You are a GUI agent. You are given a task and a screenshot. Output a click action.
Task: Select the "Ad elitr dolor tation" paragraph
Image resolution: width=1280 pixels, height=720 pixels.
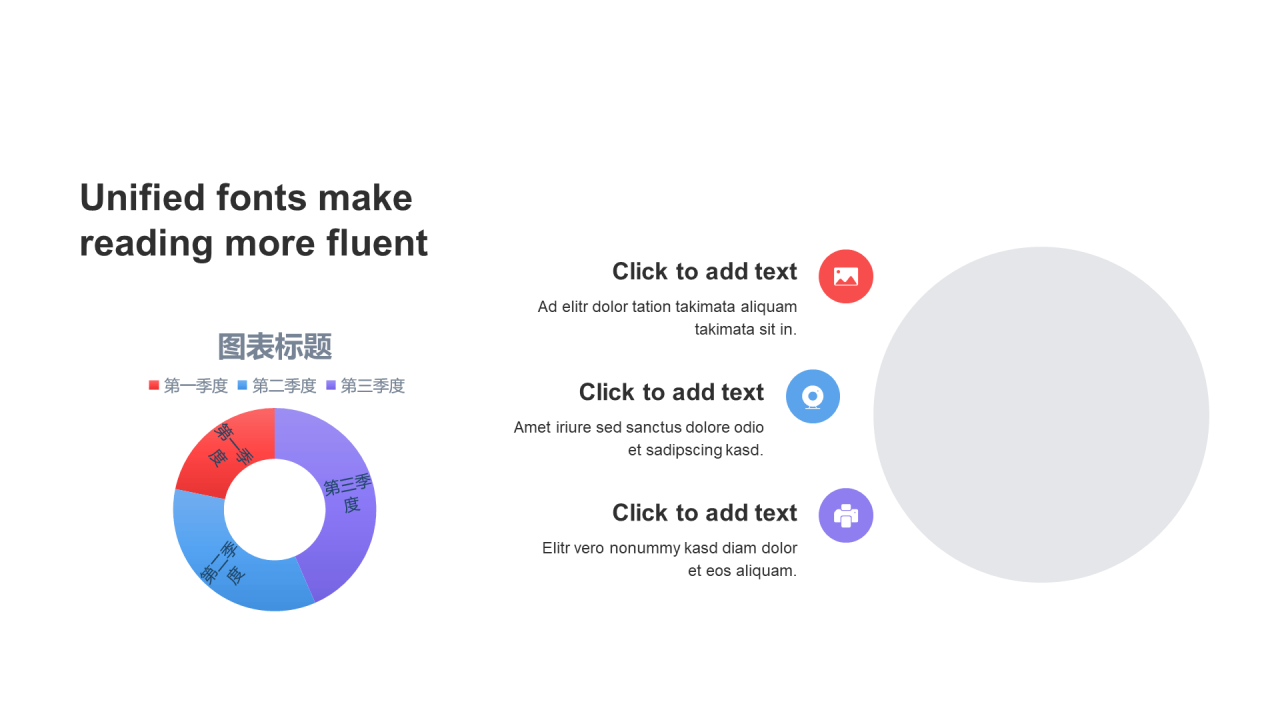tap(667, 318)
